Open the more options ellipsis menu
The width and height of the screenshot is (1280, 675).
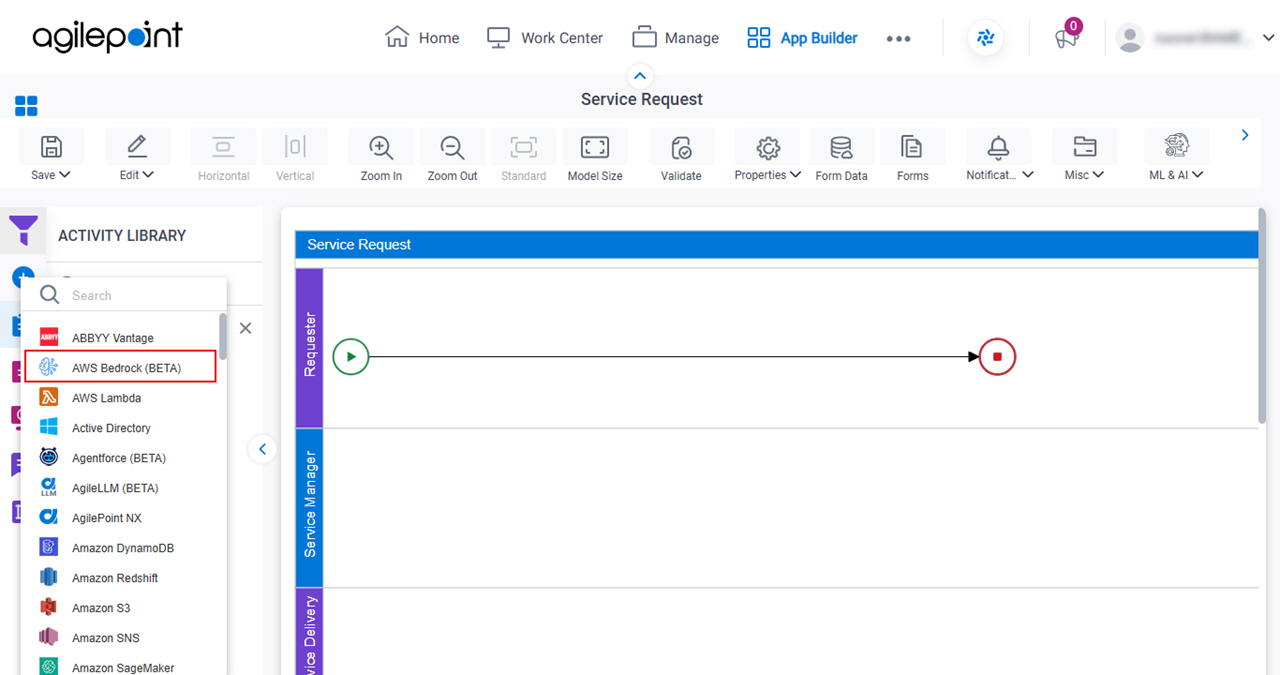click(x=898, y=38)
